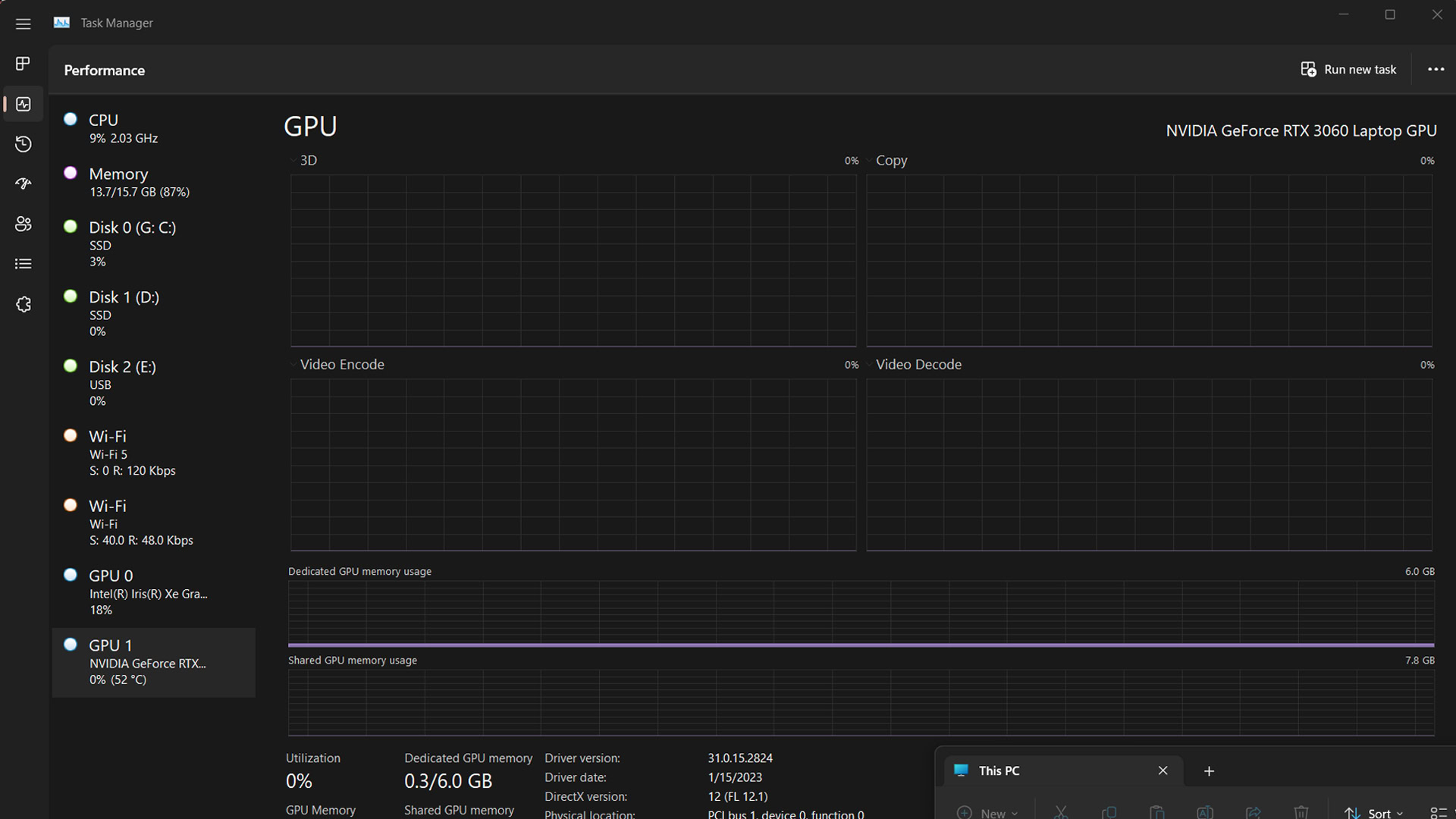The image size is (1456, 819).
Task: Click the Run new task button
Action: point(1348,69)
